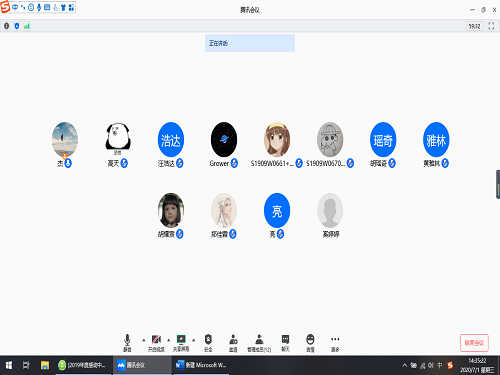Open the Share Screen option
The width and height of the screenshot is (500, 375).
pos(181,343)
